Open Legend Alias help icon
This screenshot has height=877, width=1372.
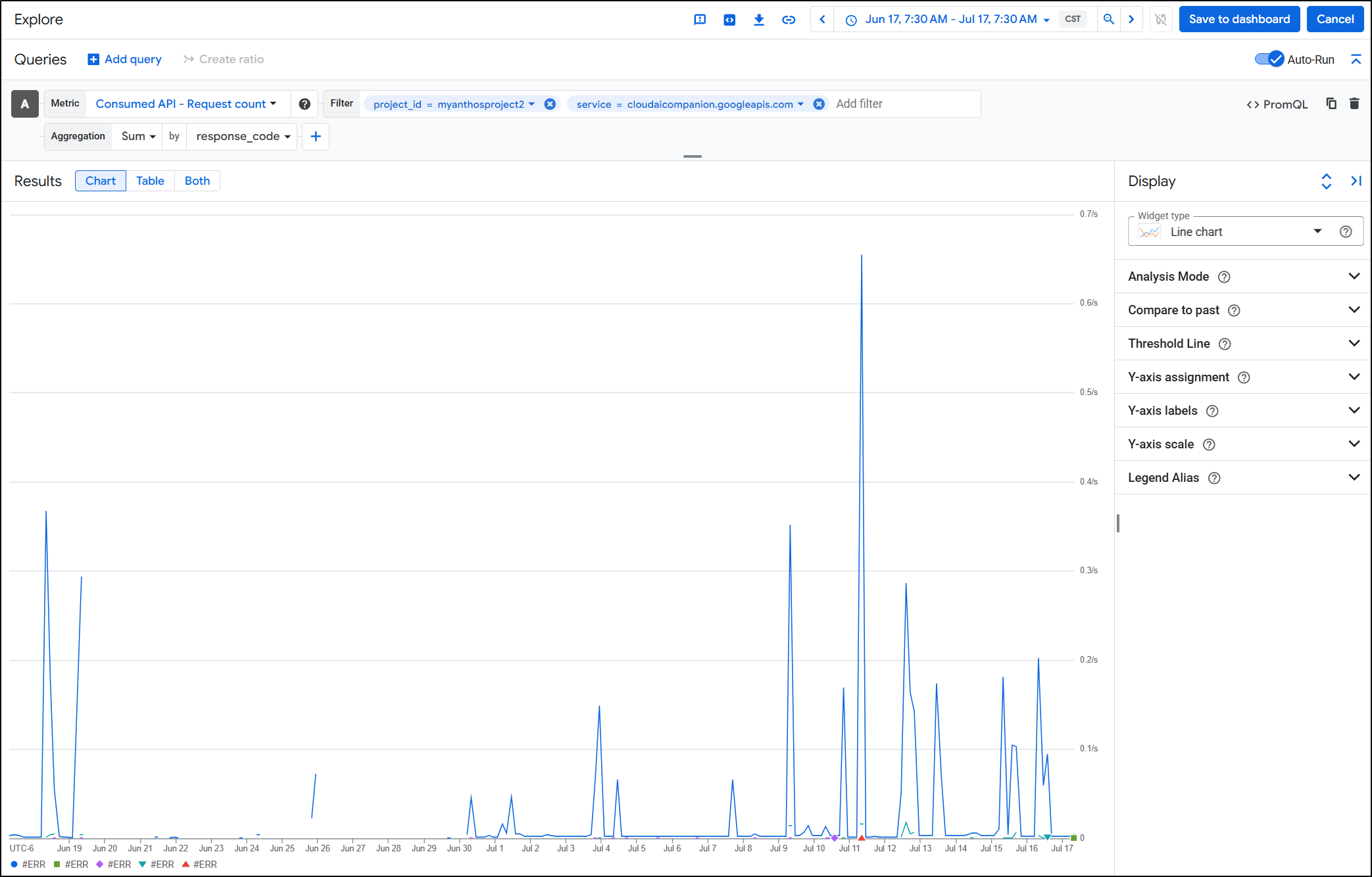tap(1214, 478)
